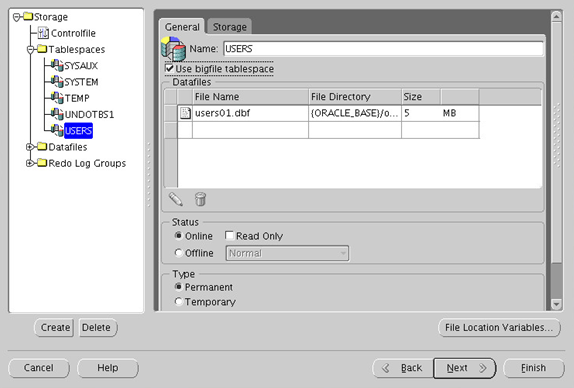
Task: Click the Redo Log Groups folder icon
Action: tap(42, 163)
